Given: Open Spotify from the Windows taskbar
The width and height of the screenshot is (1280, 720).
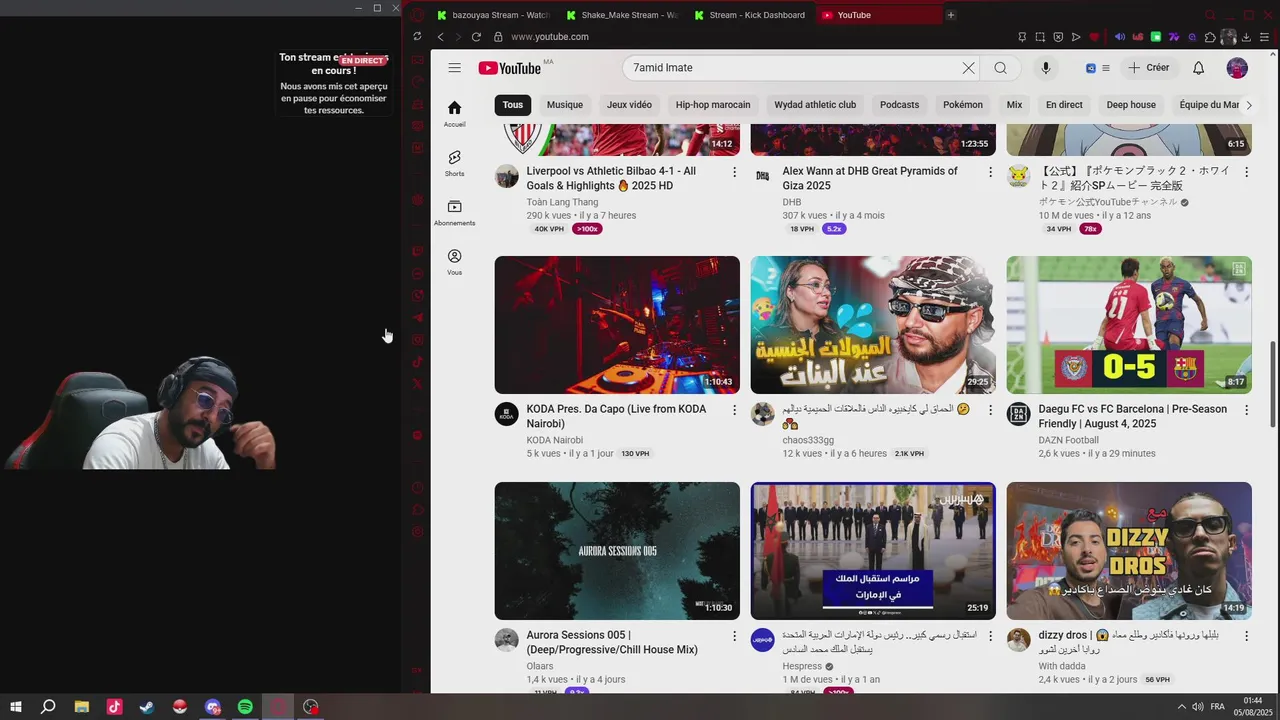Looking at the screenshot, I should 245,707.
